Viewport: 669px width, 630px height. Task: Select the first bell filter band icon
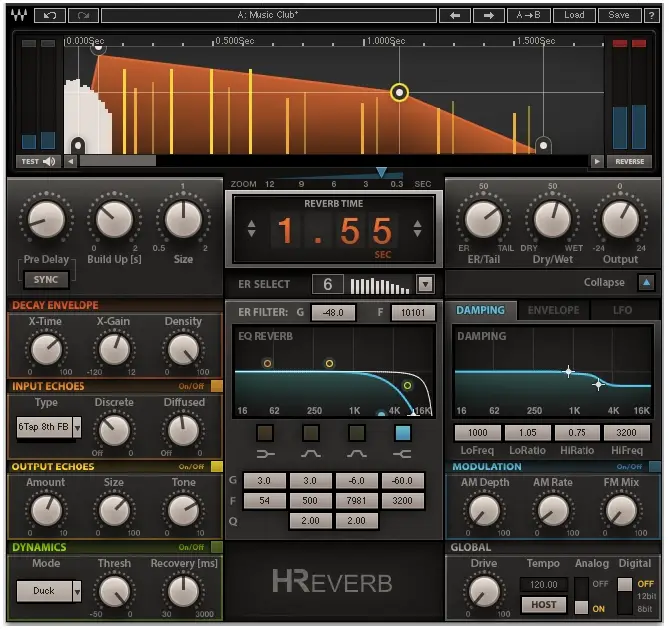pyautogui.click(x=311, y=454)
